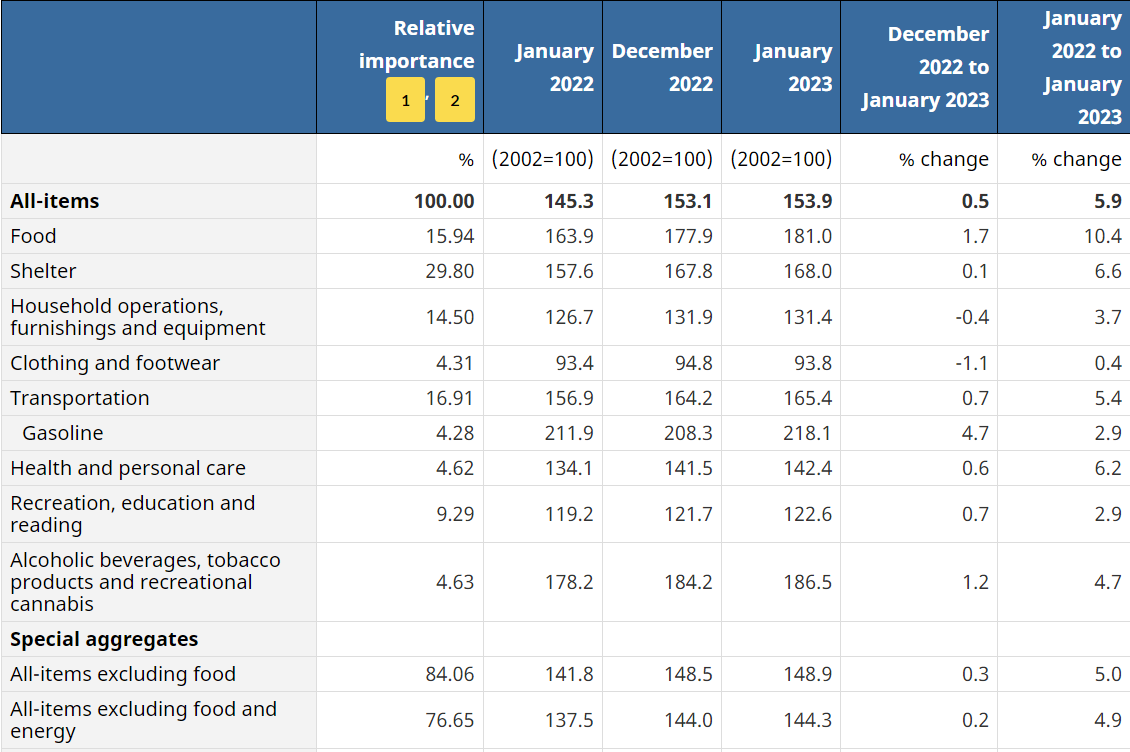Select Food monthly change value 1.7

click(x=976, y=236)
